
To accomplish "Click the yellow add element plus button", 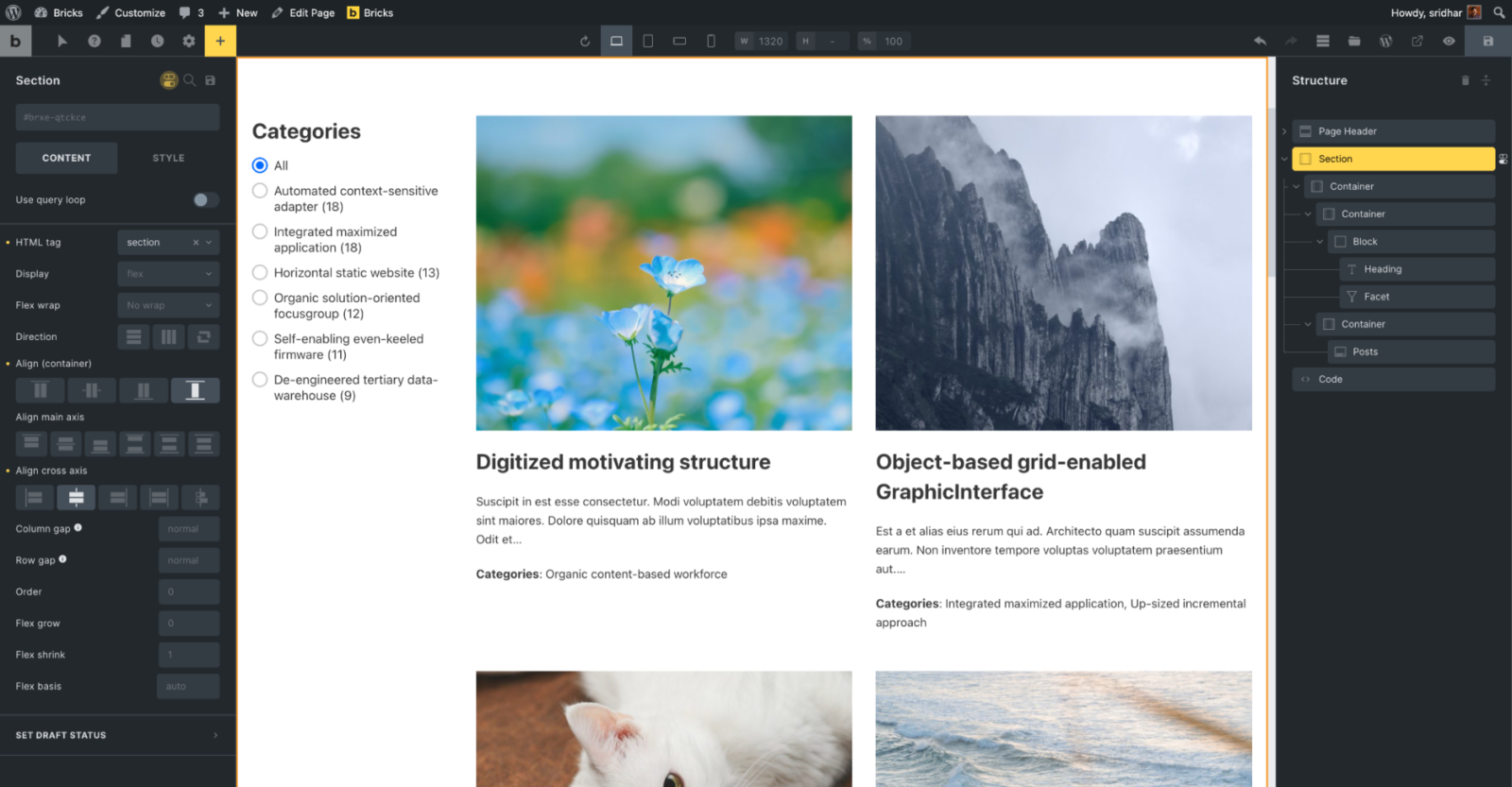I will tap(220, 41).
